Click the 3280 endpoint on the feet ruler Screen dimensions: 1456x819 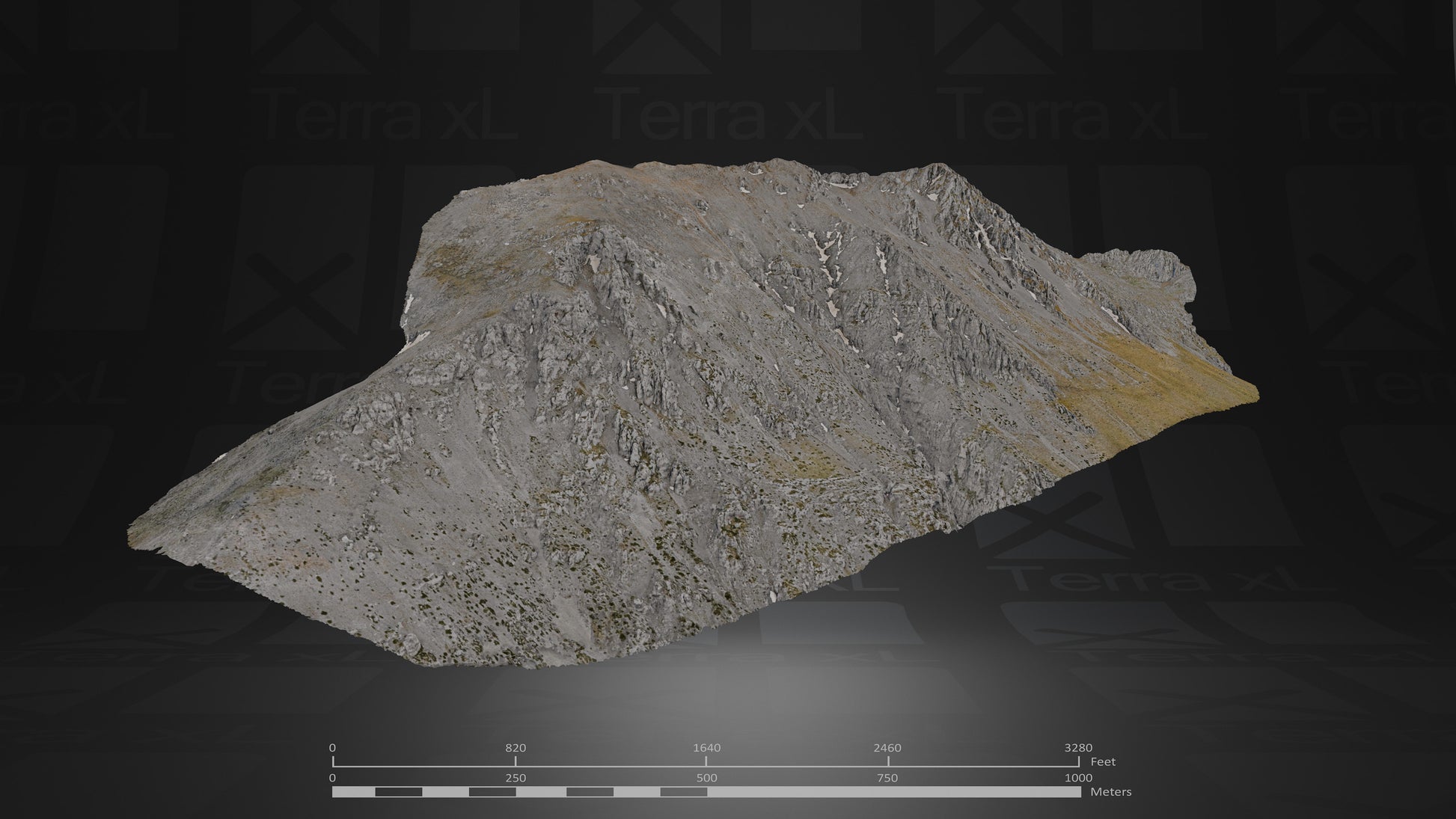tap(1080, 747)
